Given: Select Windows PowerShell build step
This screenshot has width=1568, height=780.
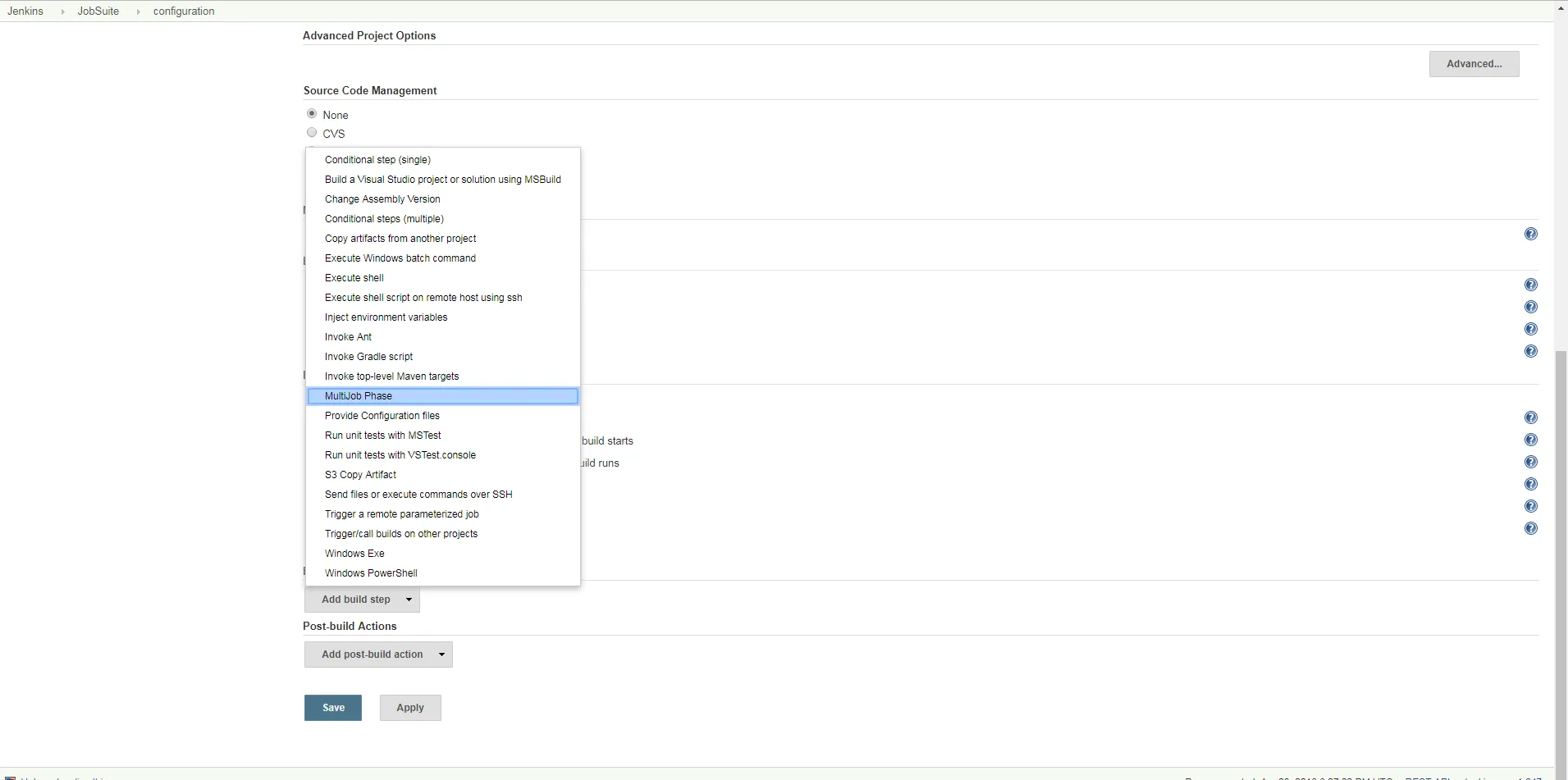Looking at the screenshot, I should [443, 573].
